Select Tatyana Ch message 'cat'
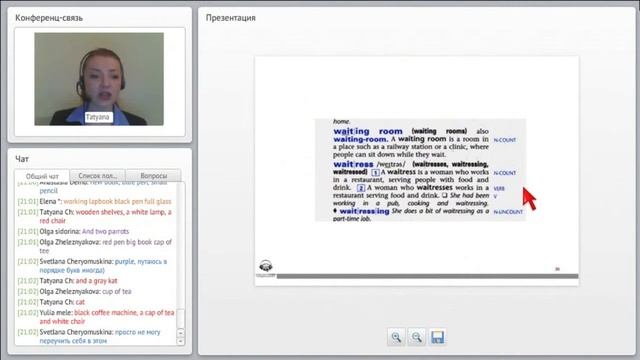640x360 pixels. (51, 302)
